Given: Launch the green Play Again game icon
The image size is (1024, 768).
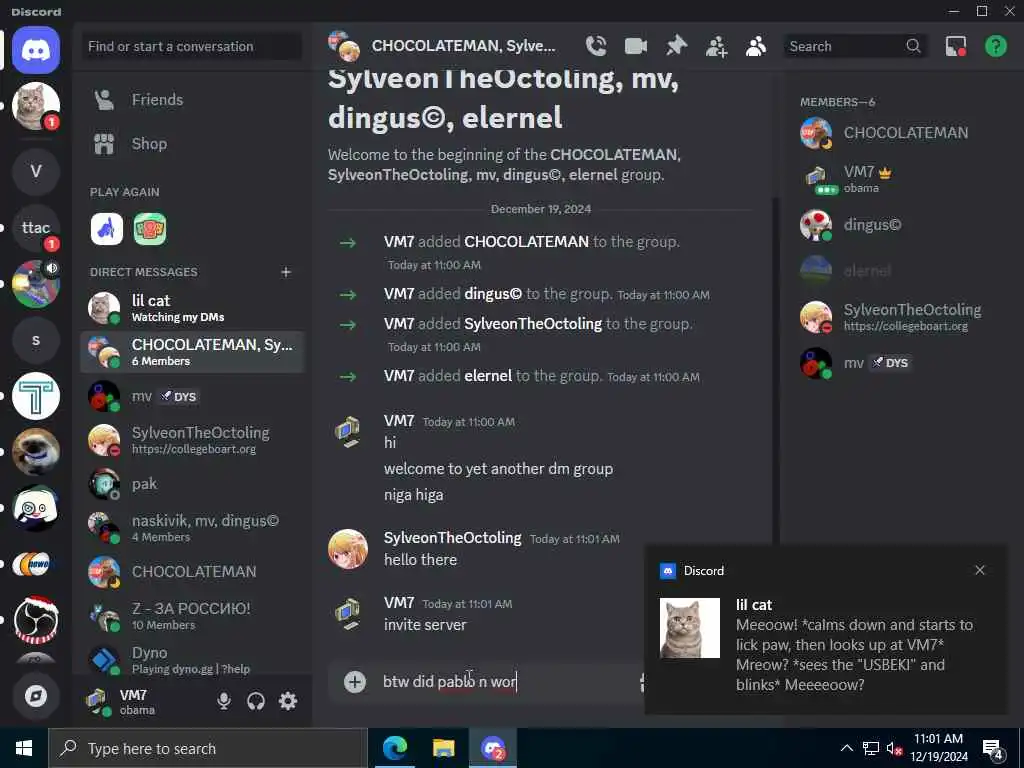Looking at the screenshot, I should coord(150,229).
